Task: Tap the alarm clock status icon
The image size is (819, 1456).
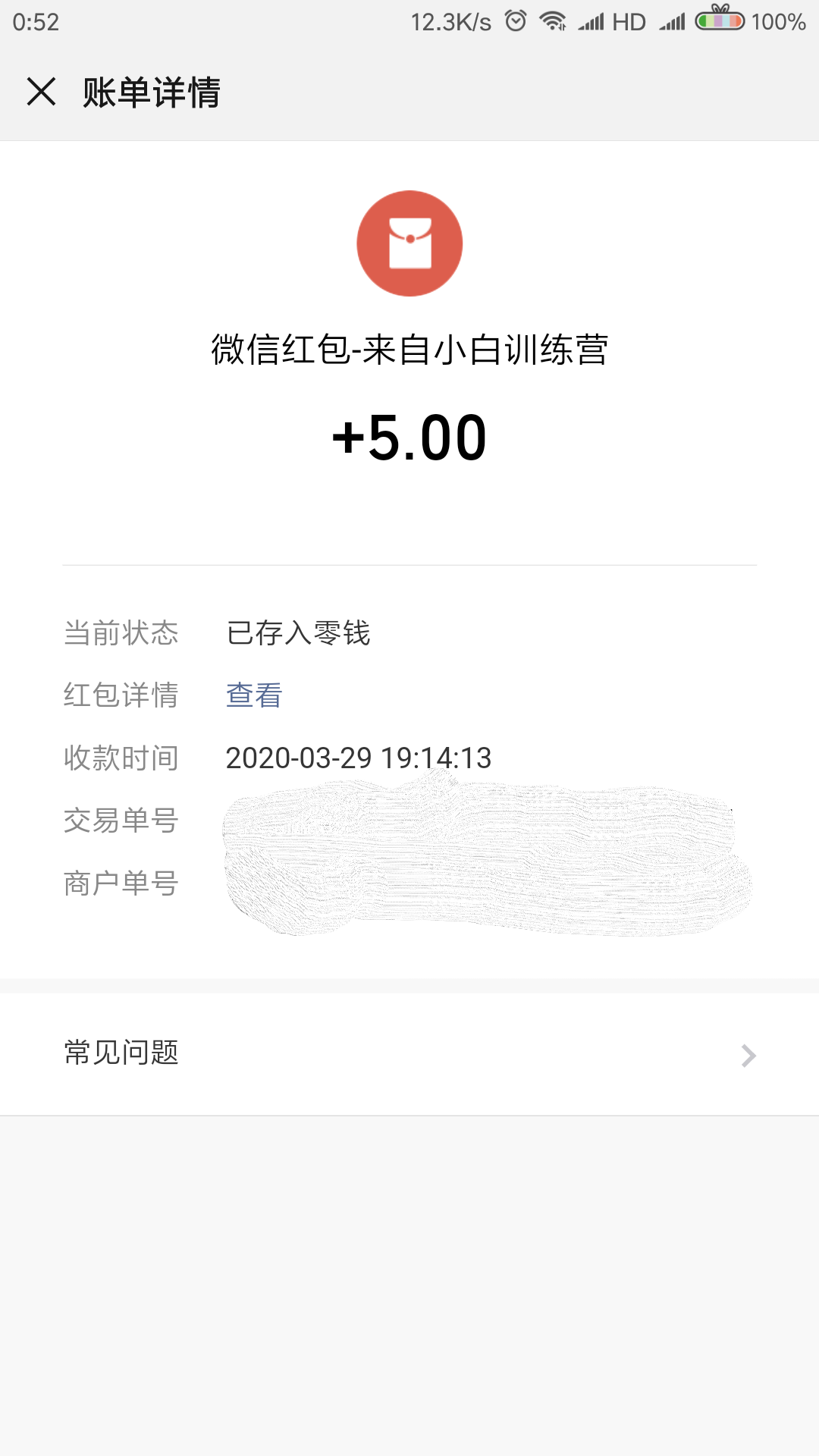Action: click(x=516, y=21)
